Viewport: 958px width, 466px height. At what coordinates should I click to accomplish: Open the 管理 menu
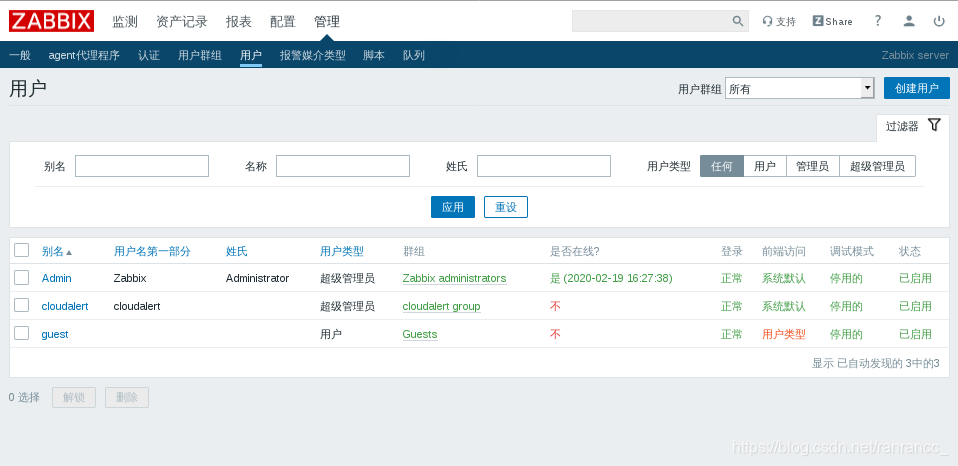(327, 22)
